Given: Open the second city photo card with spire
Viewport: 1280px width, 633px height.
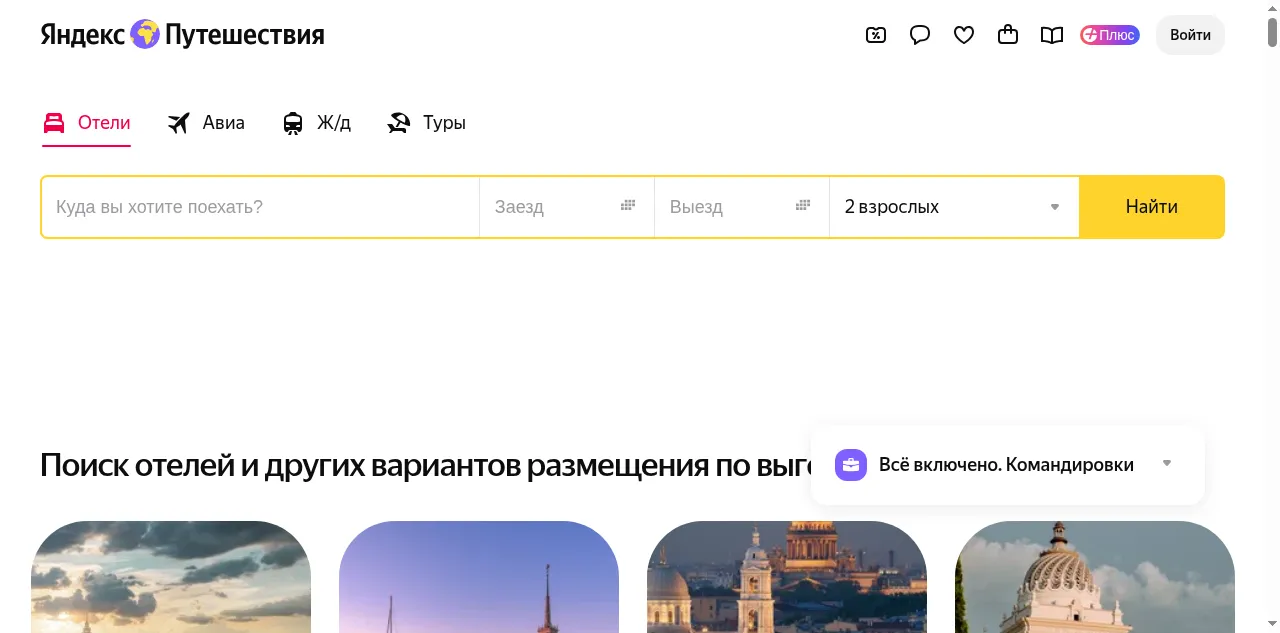Looking at the screenshot, I should (x=479, y=577).
